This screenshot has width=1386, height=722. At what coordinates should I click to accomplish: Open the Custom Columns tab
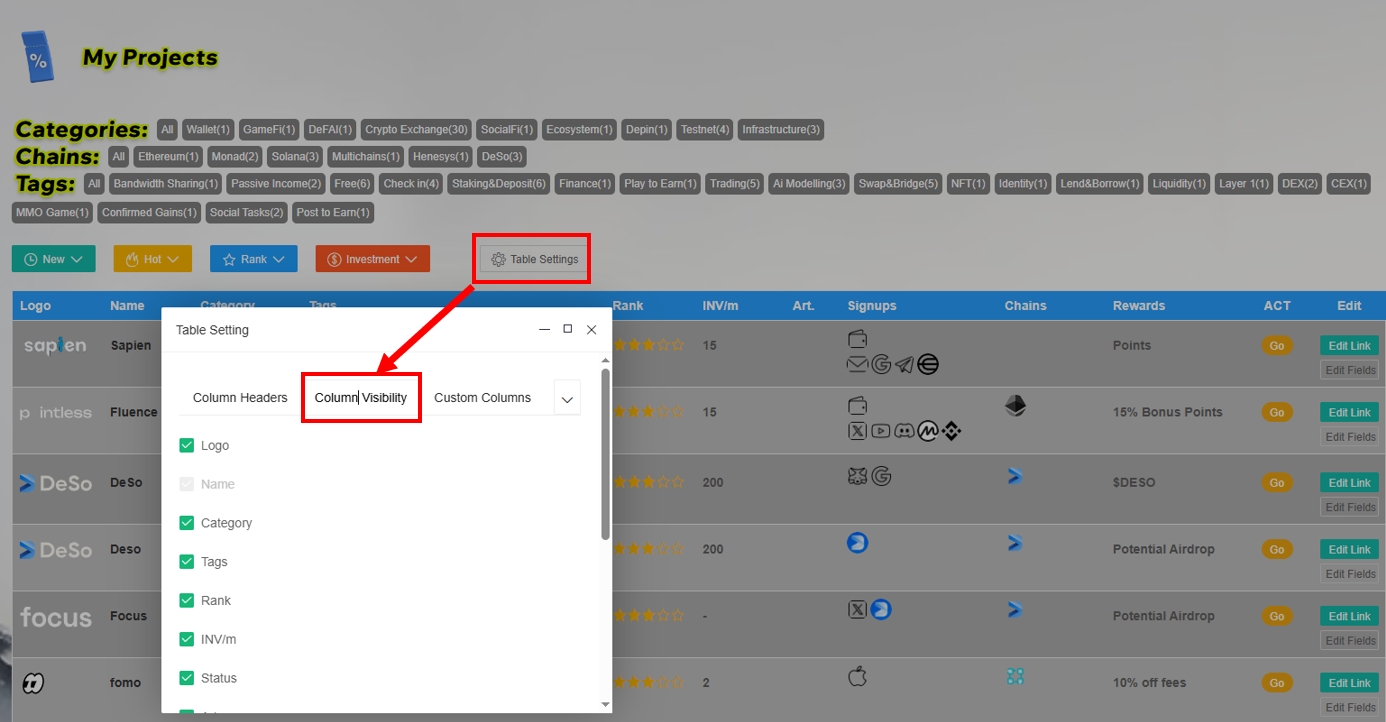coord(482,398)
